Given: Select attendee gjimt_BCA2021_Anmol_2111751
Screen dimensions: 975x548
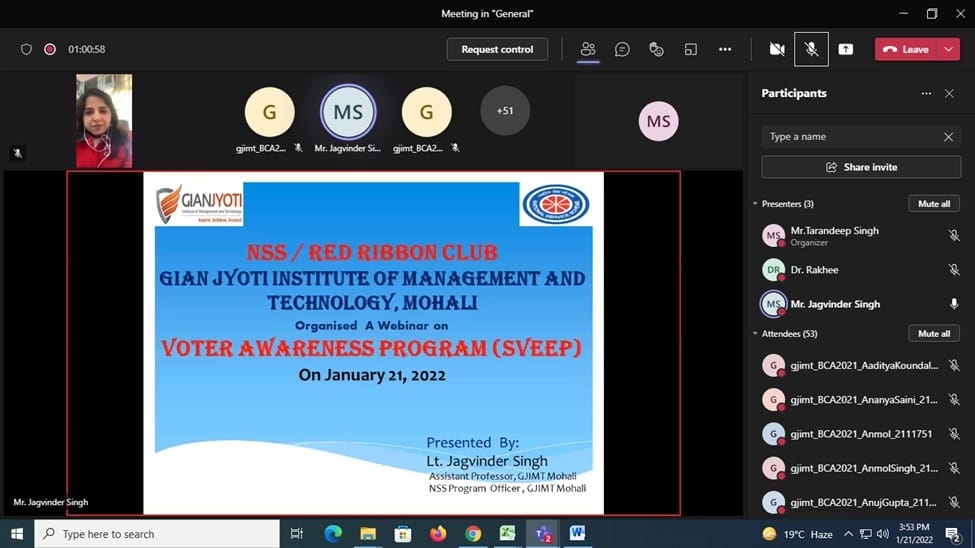Looking at the screenshot, I should tap(860, 434).
